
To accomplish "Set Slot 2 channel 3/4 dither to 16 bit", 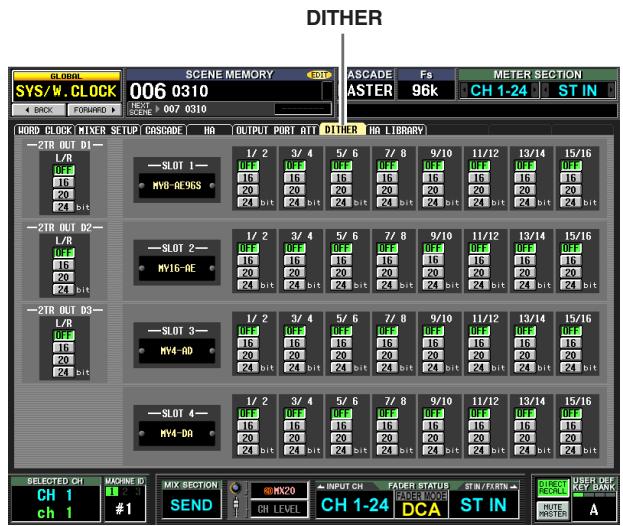I will [x=294, y=261].
